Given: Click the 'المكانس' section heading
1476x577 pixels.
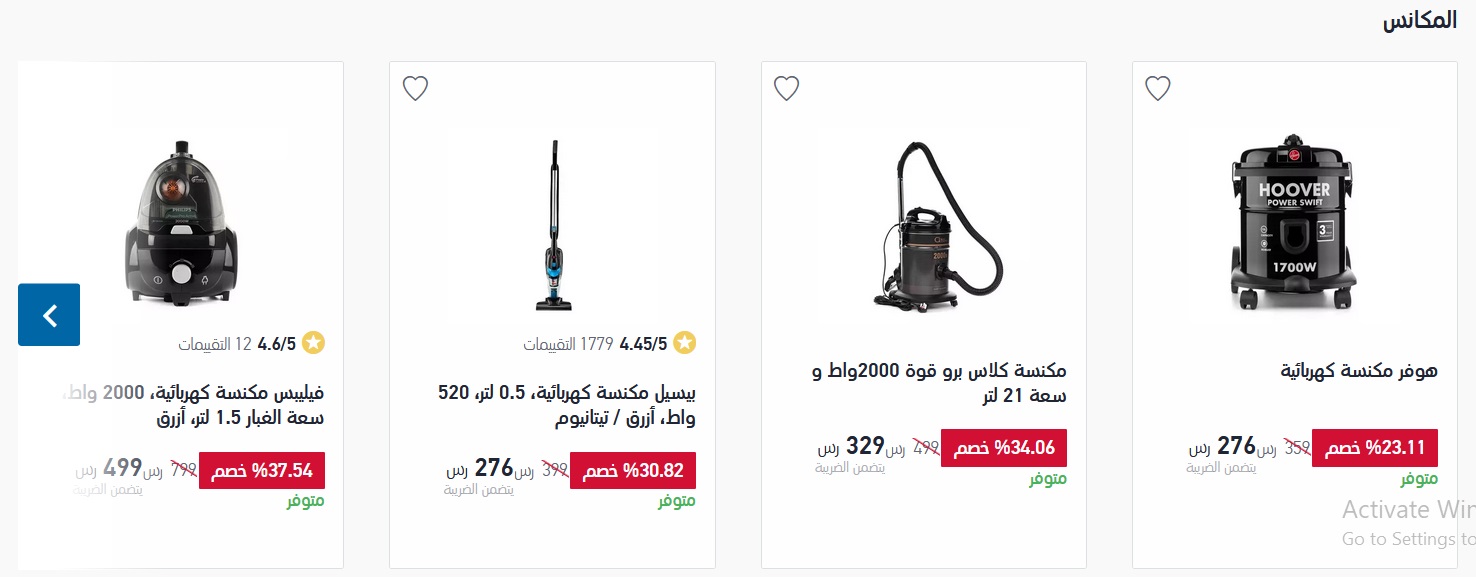Looking at the screenshot, I should (1419, 22).
